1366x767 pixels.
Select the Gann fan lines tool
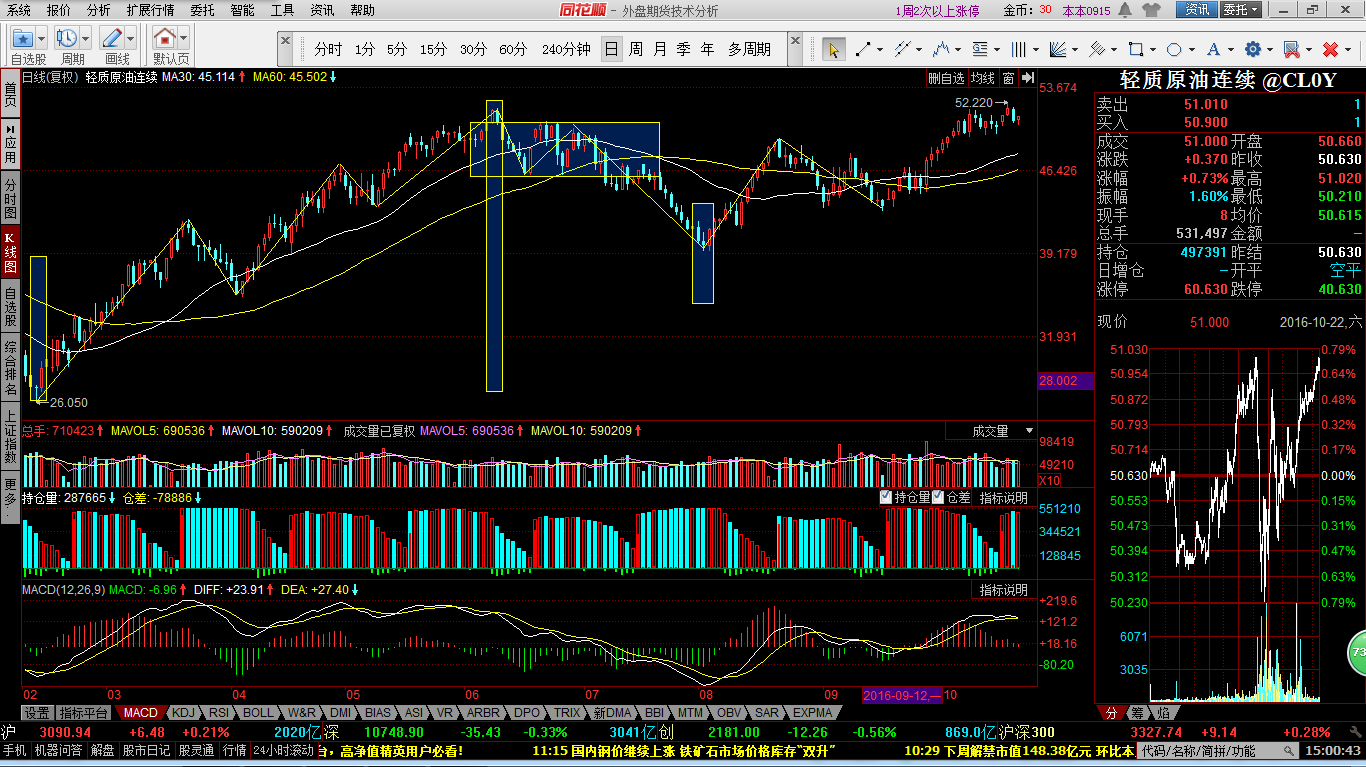pos(1058,49)
